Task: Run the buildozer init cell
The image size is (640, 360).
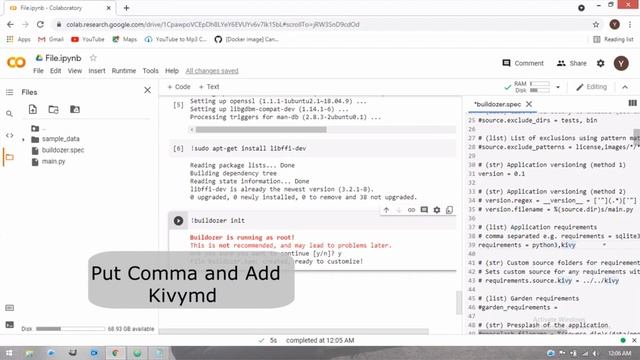Action: pyautogui.click(x=178, y=220)
